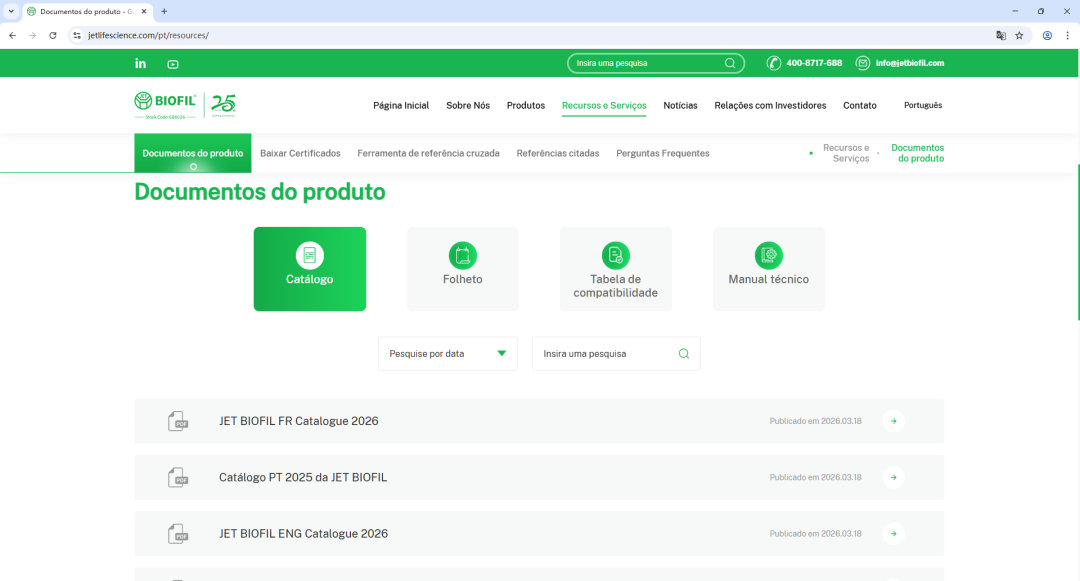Click info@jetbiofil.com email link
Viewport: 1080px width, 581px height.
910,63
